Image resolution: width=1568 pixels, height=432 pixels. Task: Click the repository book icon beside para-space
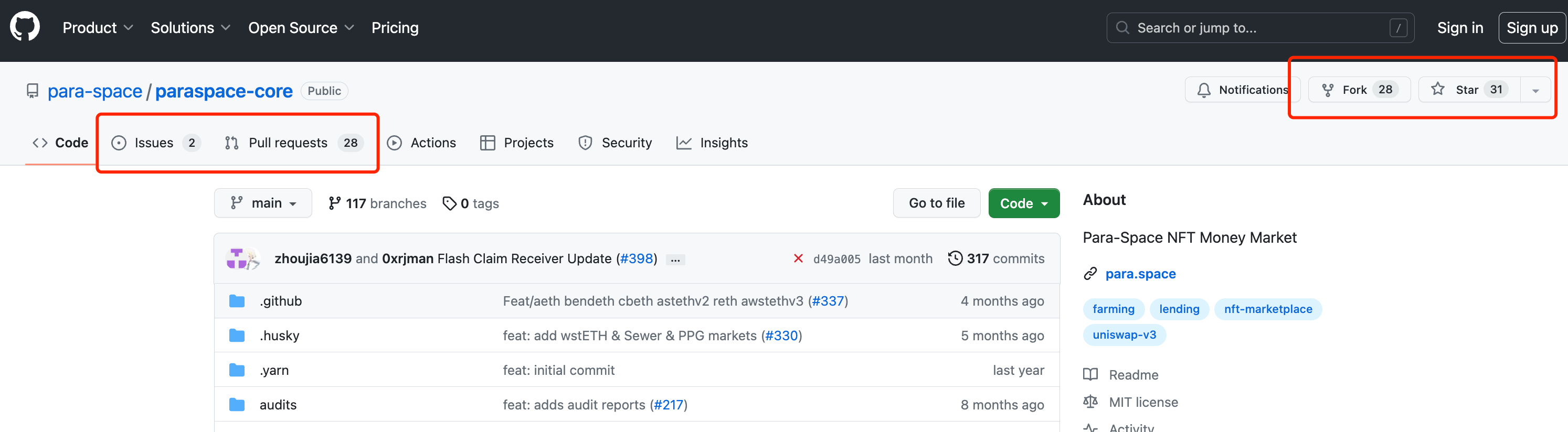(32, 91)
